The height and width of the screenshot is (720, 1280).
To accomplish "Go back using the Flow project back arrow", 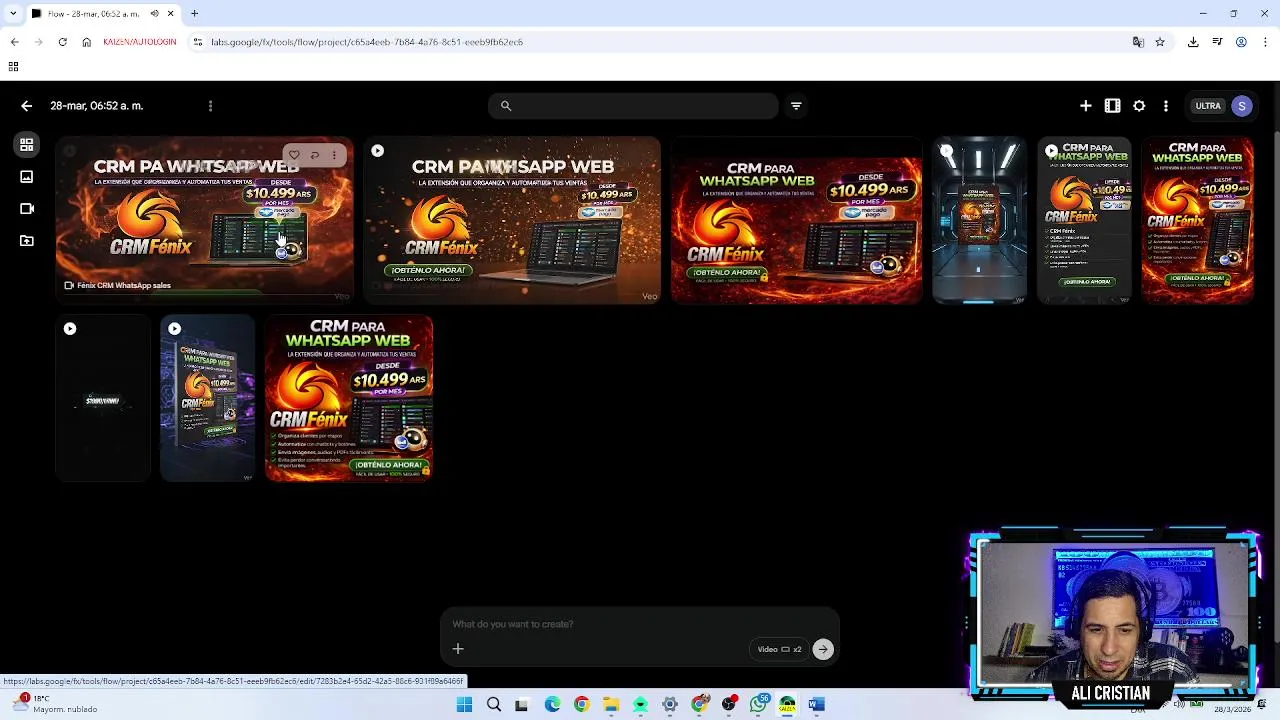I will [27, 106].
